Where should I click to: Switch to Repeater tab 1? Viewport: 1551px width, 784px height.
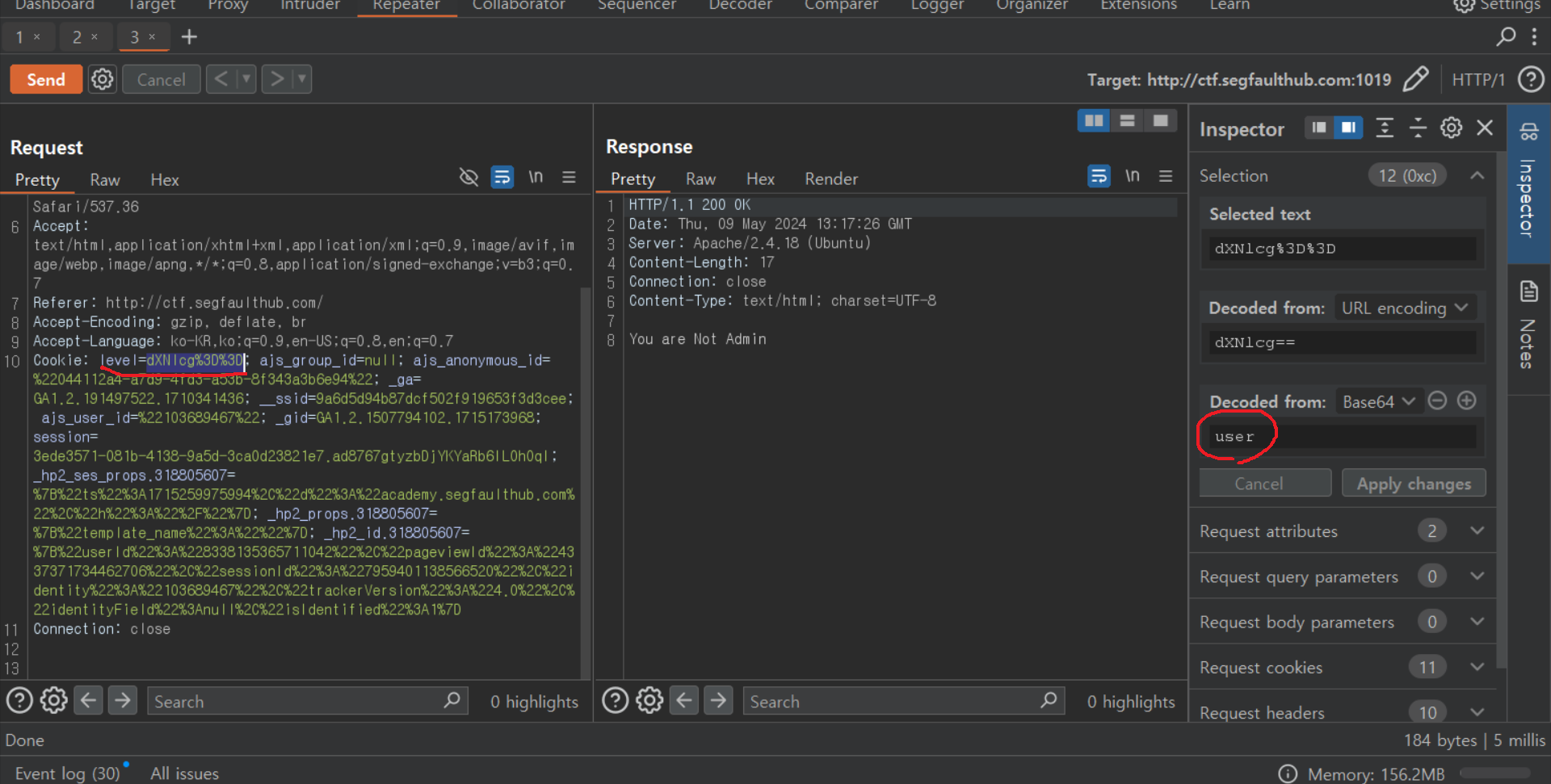click(x=19, y=36)
